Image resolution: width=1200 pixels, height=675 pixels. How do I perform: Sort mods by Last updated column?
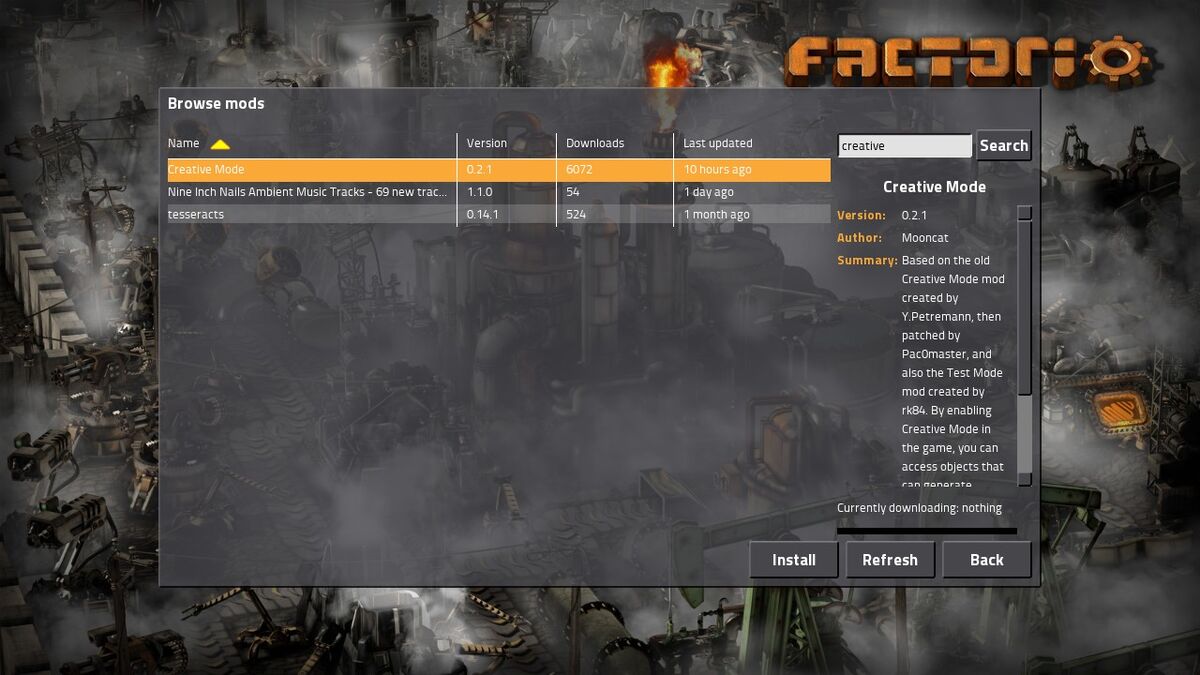pos(718,143)
